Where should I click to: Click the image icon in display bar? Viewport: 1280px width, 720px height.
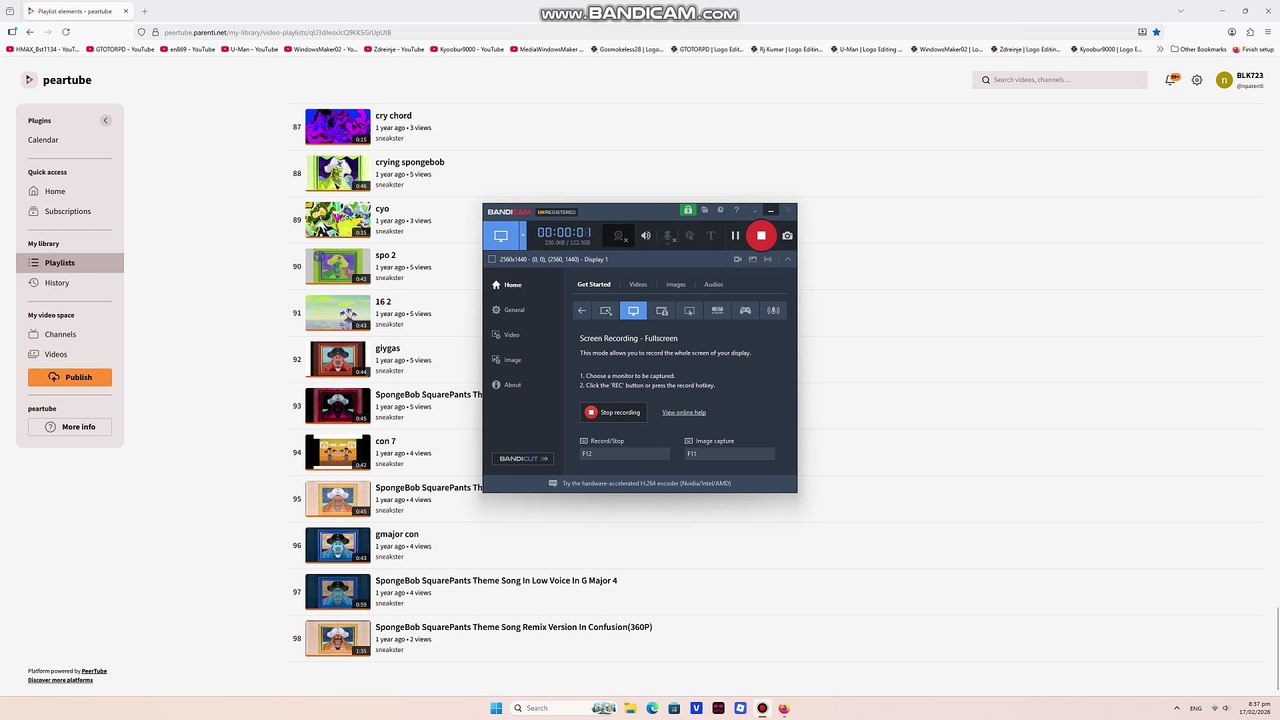point(752,259)
